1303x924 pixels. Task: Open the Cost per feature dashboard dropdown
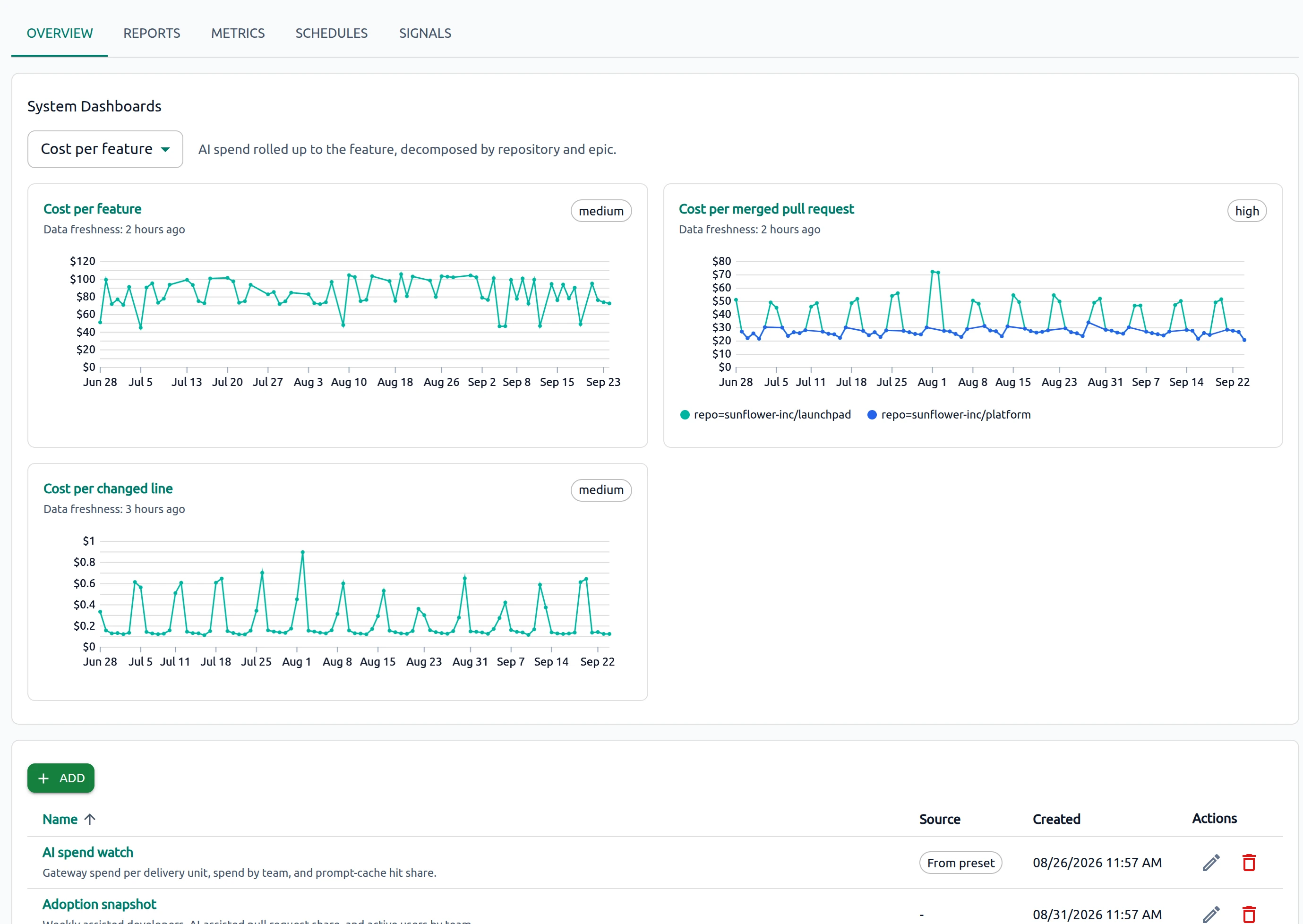point(105,149)
